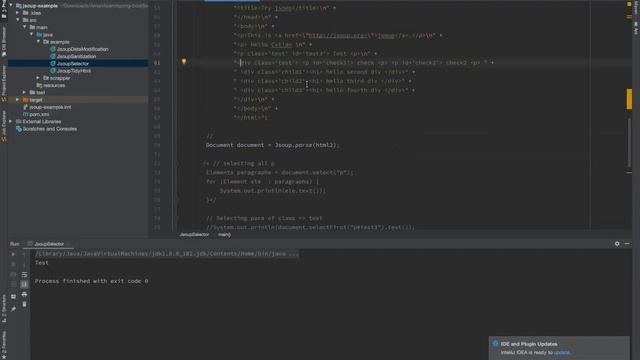Open the DB Browser tool window tab

tap(4, 42)
